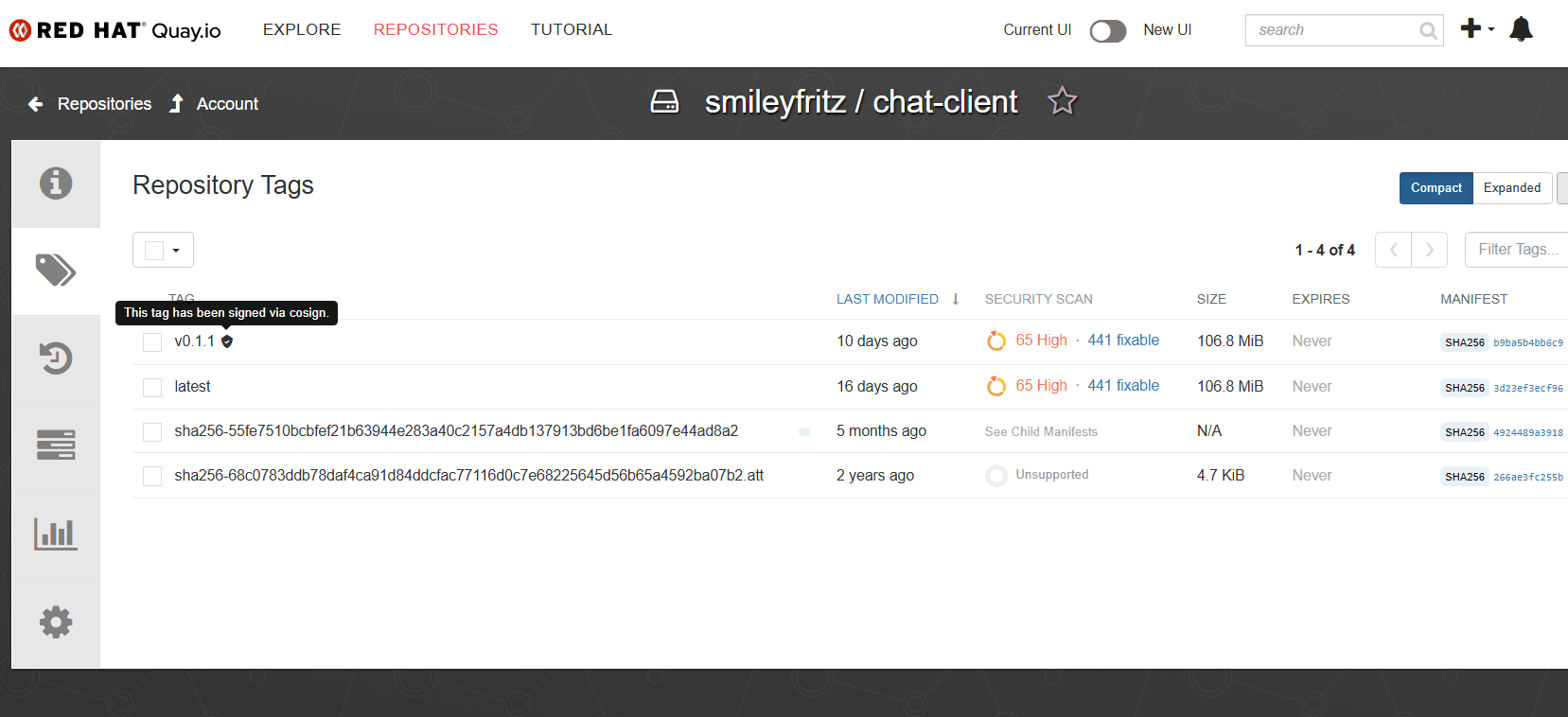This screenshot has width=1568, height=717.
Task: Click the cosign signed shield icon on v0.1.1
Action: 227,341
